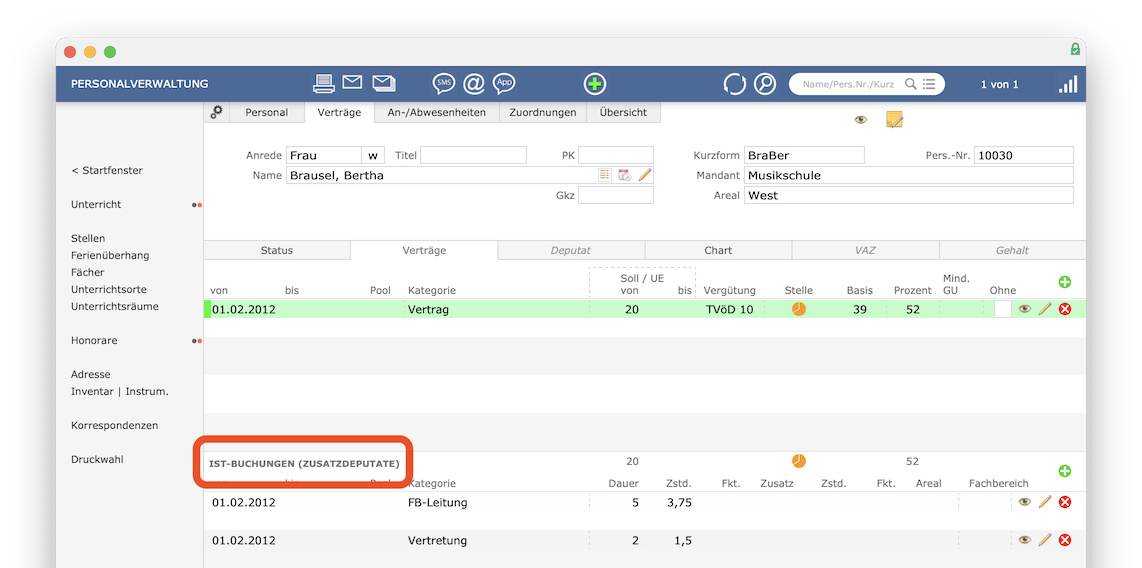Open the SMS speech bubble icon
Viewport: 1142px width, 568px height.
[x=444, y=84]
